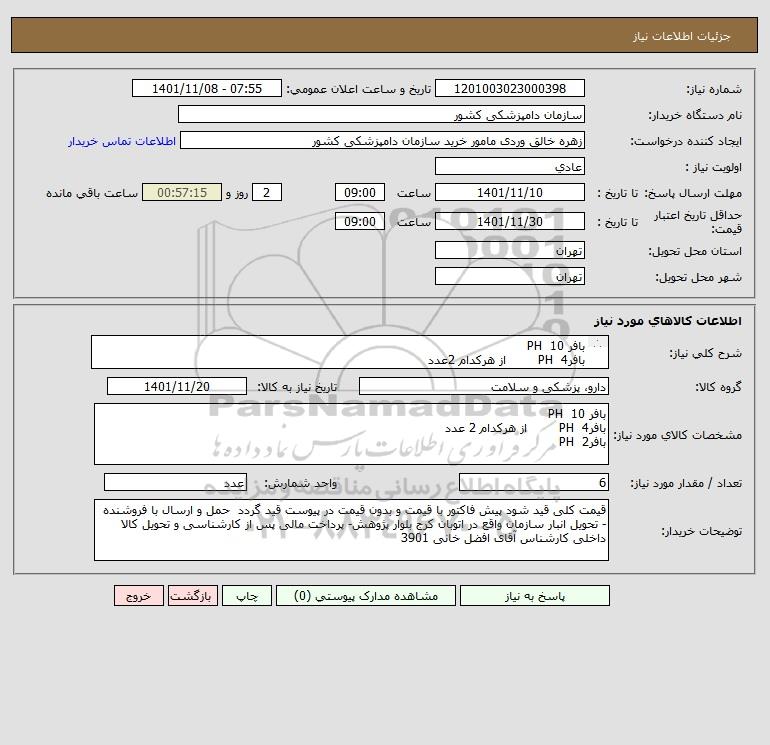Viewport: 770px width, 745px height.
Task: Click unit of measure field 'عدد'
Action: (x=175, y=482)
